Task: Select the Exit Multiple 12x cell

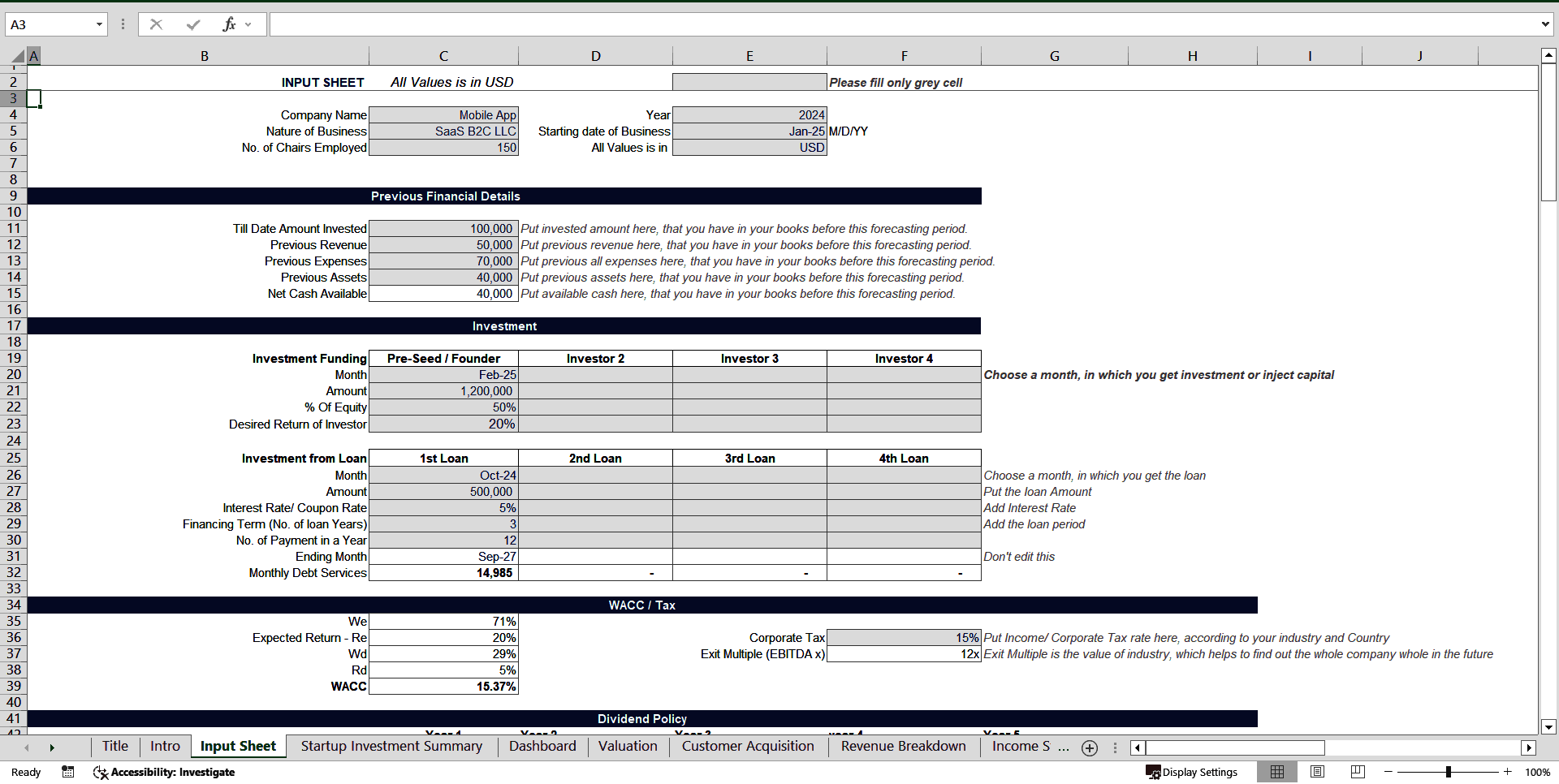Action: tap(904, 653)
